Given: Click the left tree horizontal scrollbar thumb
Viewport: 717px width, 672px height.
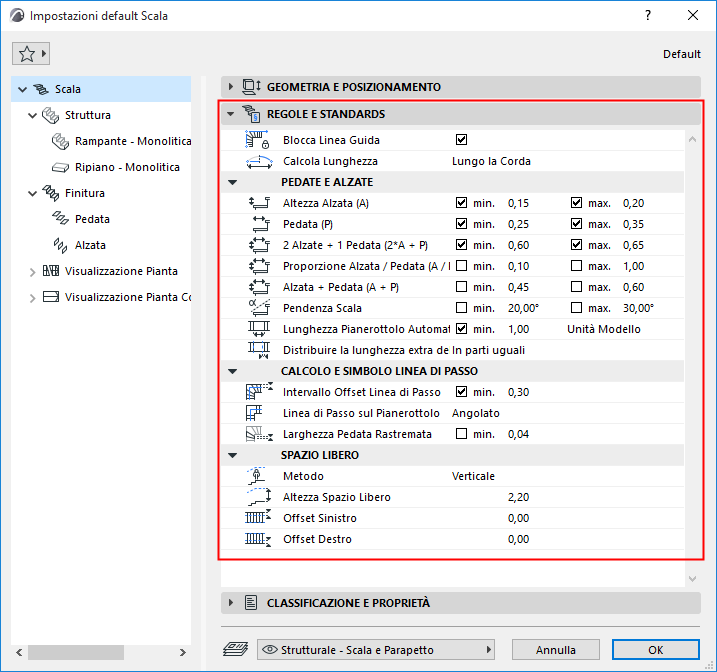Looking at the screenshot, I should [x=76, y=652].
